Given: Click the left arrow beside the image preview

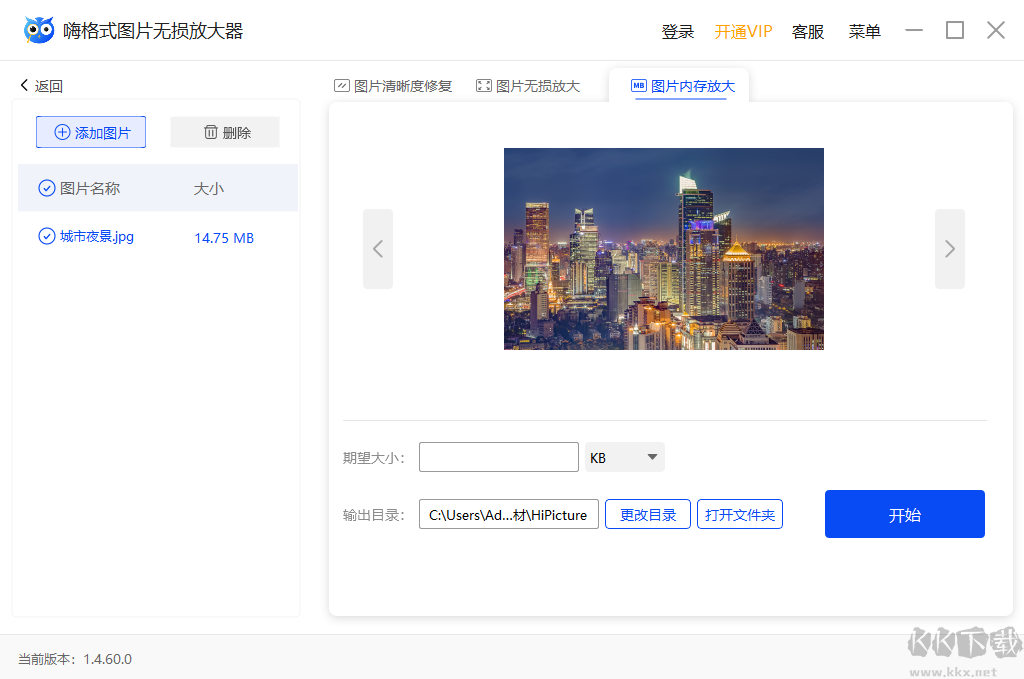Looking at the screenshot, I should (x=378, y=248).
